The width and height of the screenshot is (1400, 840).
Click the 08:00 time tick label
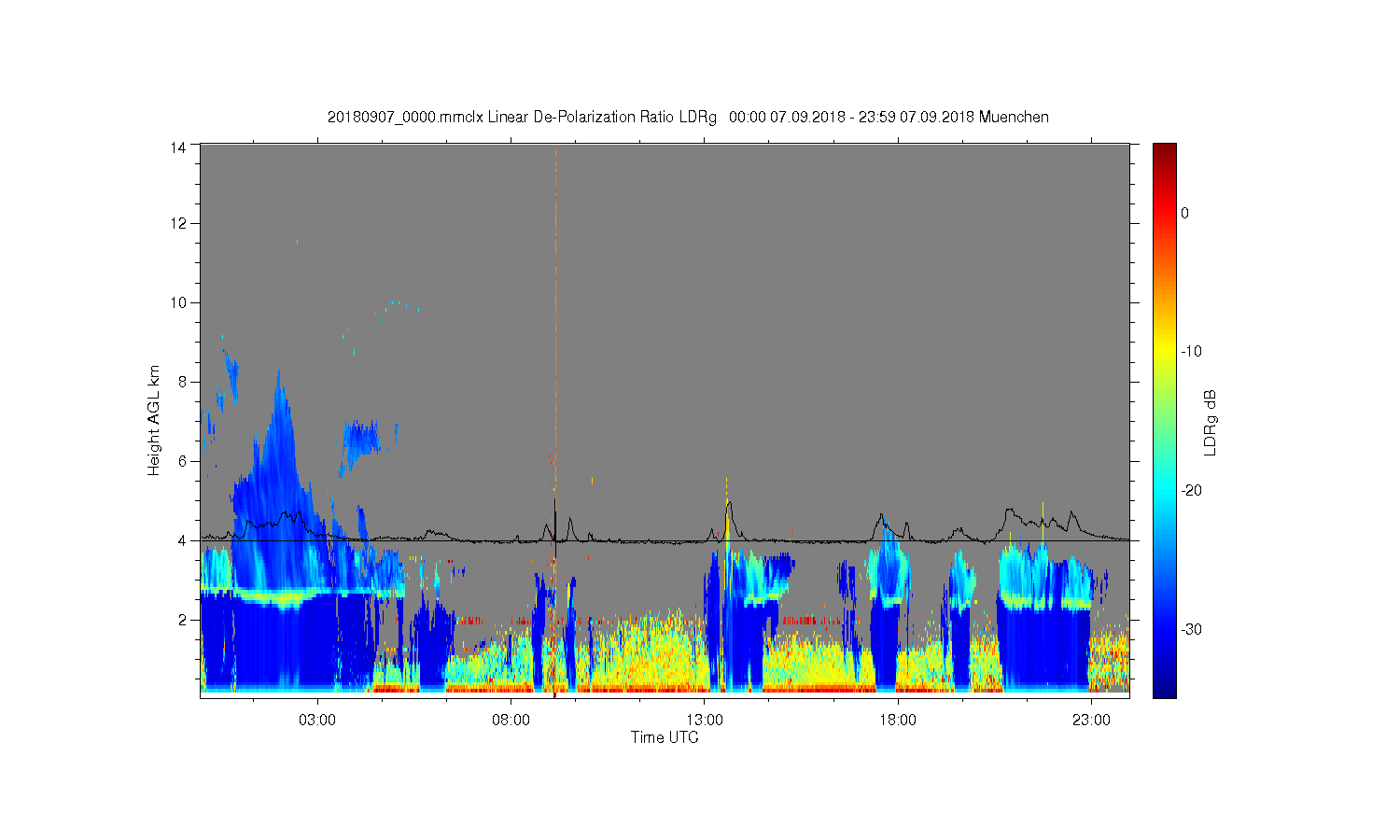(511, 721)
